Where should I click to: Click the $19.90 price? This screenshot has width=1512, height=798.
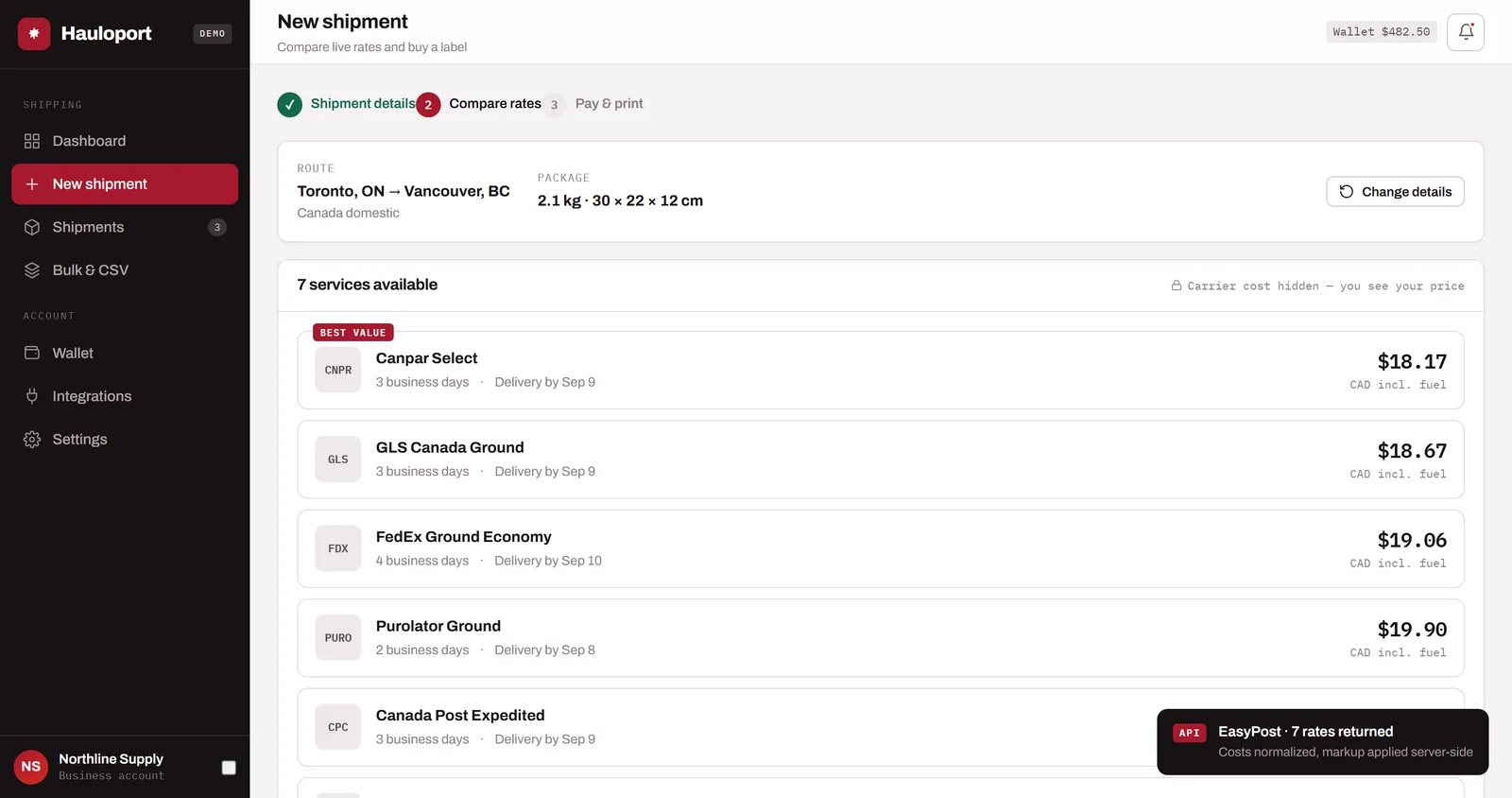[x=1412, y=630]
